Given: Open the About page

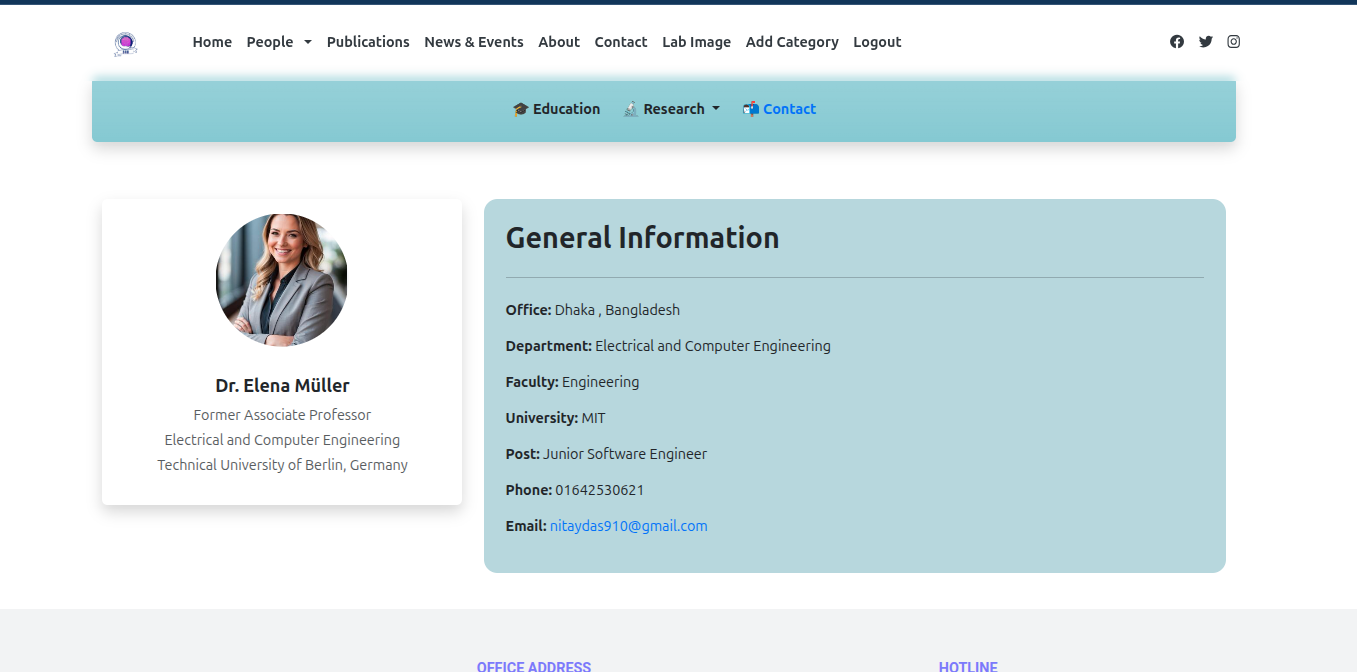Looking at the screenshot, I should tap(558, 42).
